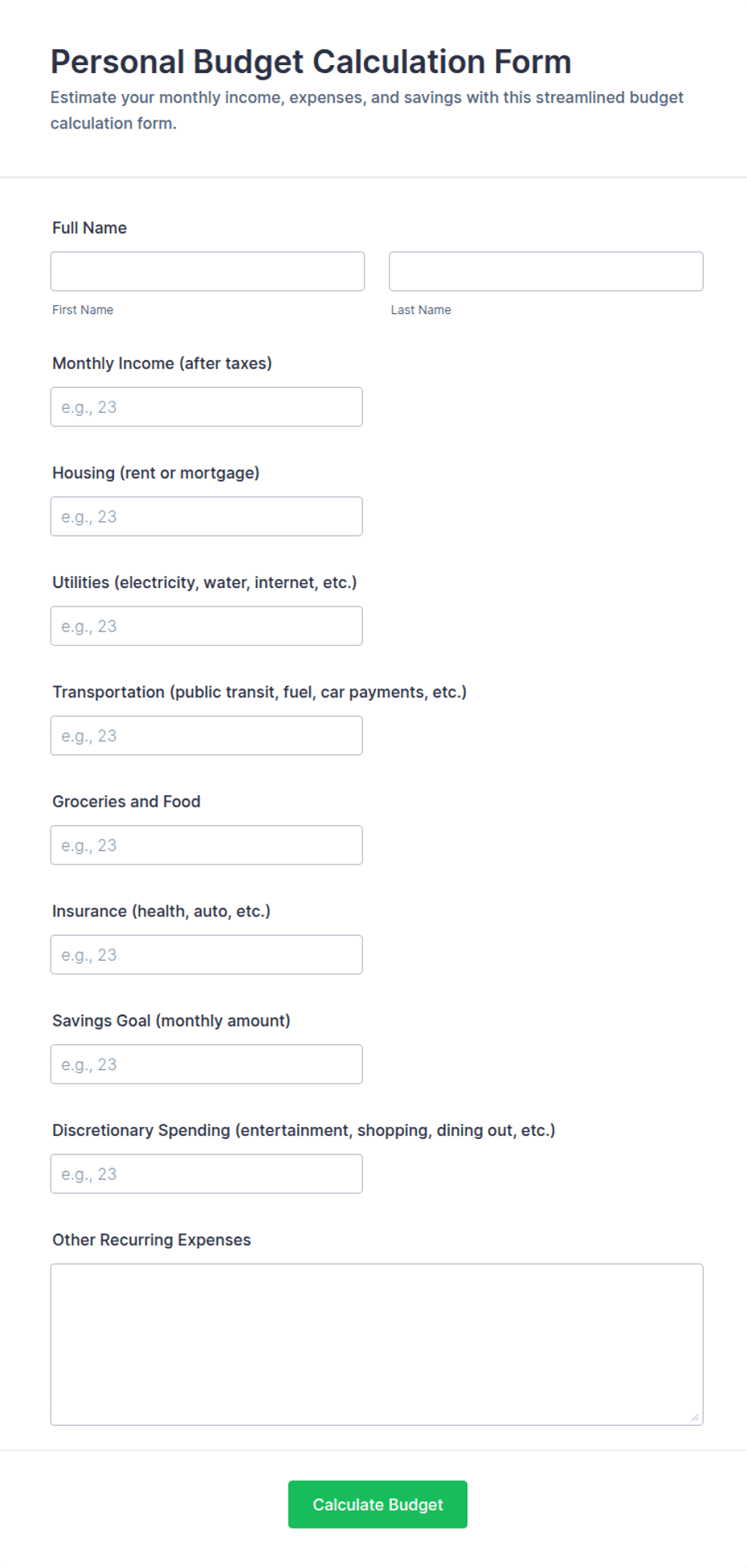Click the Last Name sublabel text
Image resolution: width=747 pixels, height=1568 pixels.
click(x=421, y=310)
